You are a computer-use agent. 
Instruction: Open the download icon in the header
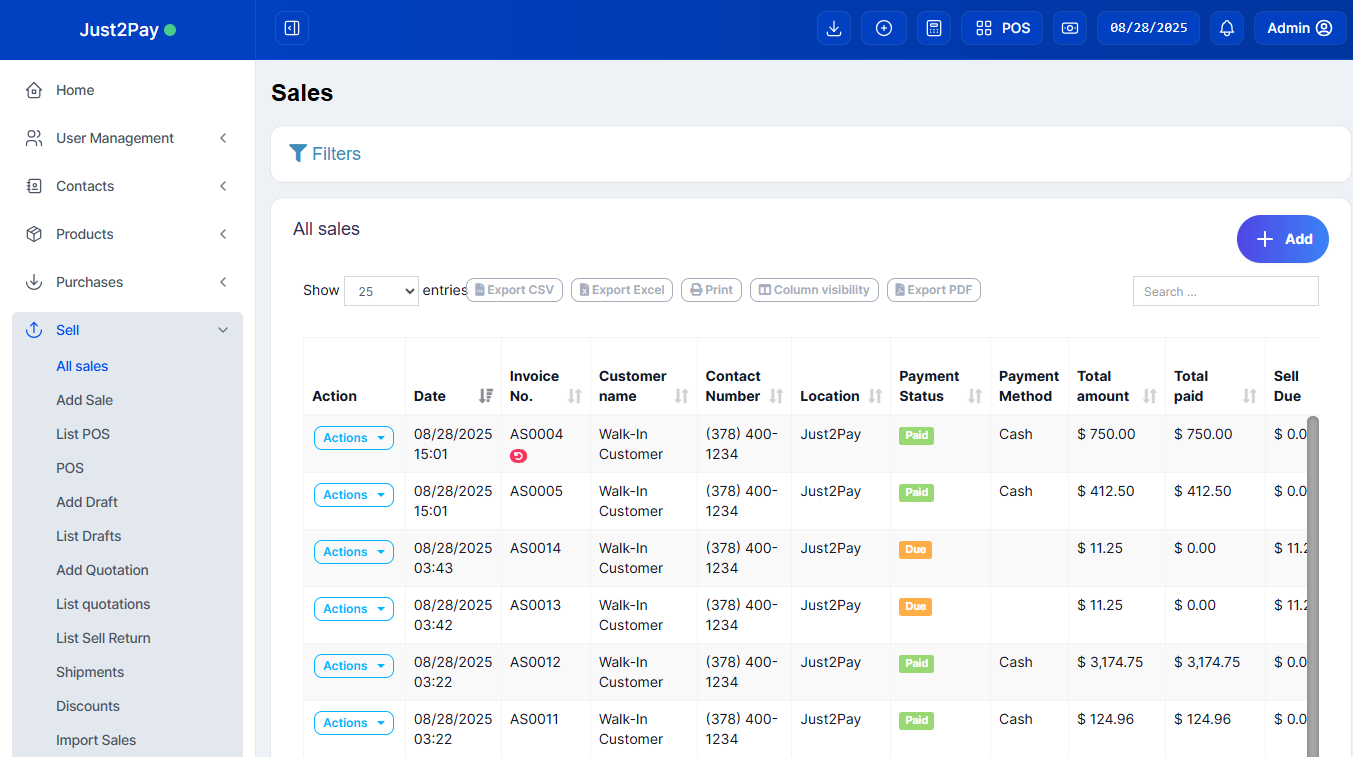[833, 28]
